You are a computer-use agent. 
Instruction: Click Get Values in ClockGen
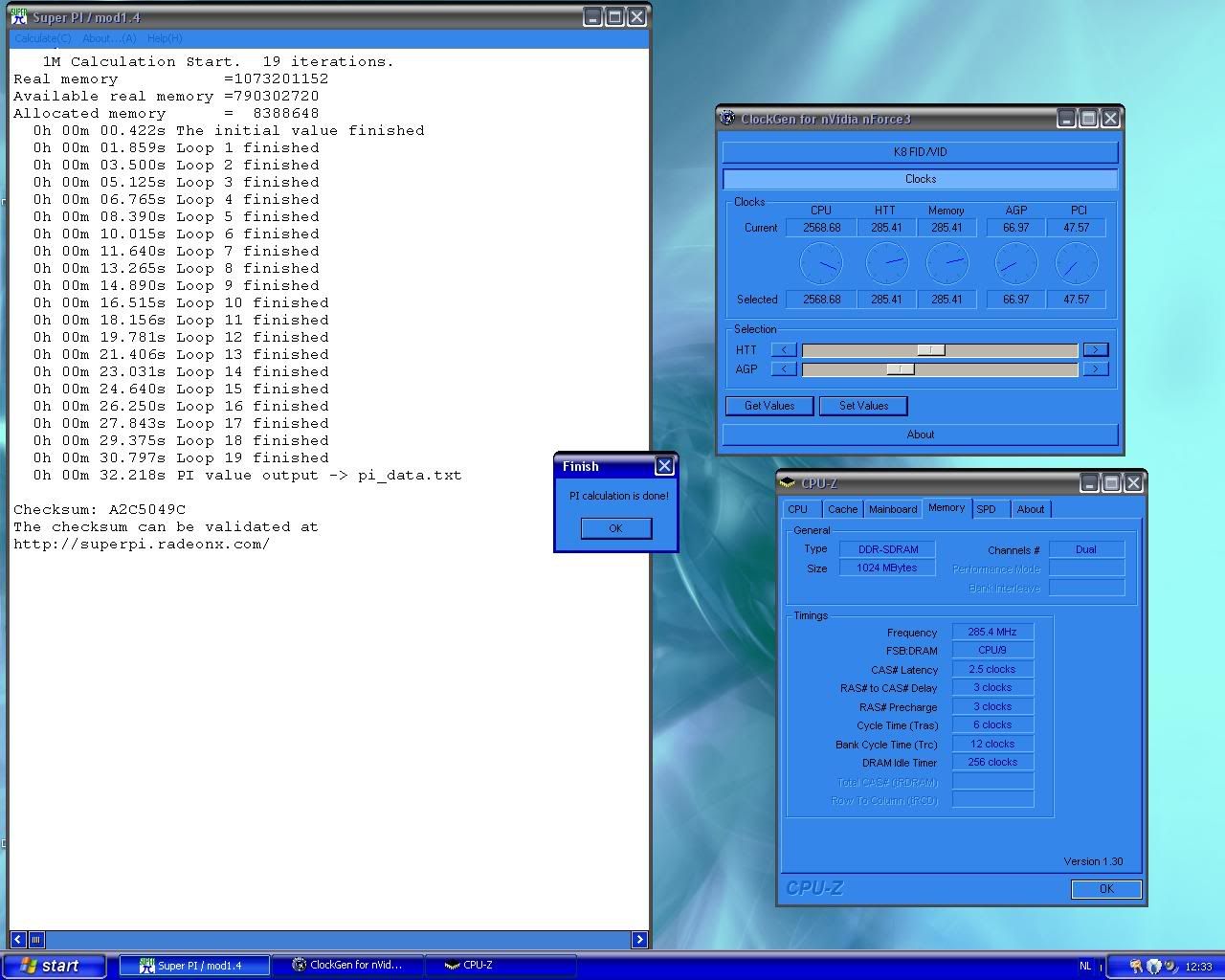[x=769, y=406]
